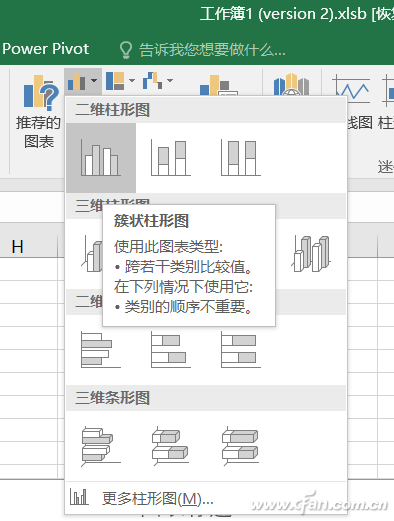Select the 3-D stacked bar chart
The height and width of the screenshot is (521, 394).
coord(171,445)
